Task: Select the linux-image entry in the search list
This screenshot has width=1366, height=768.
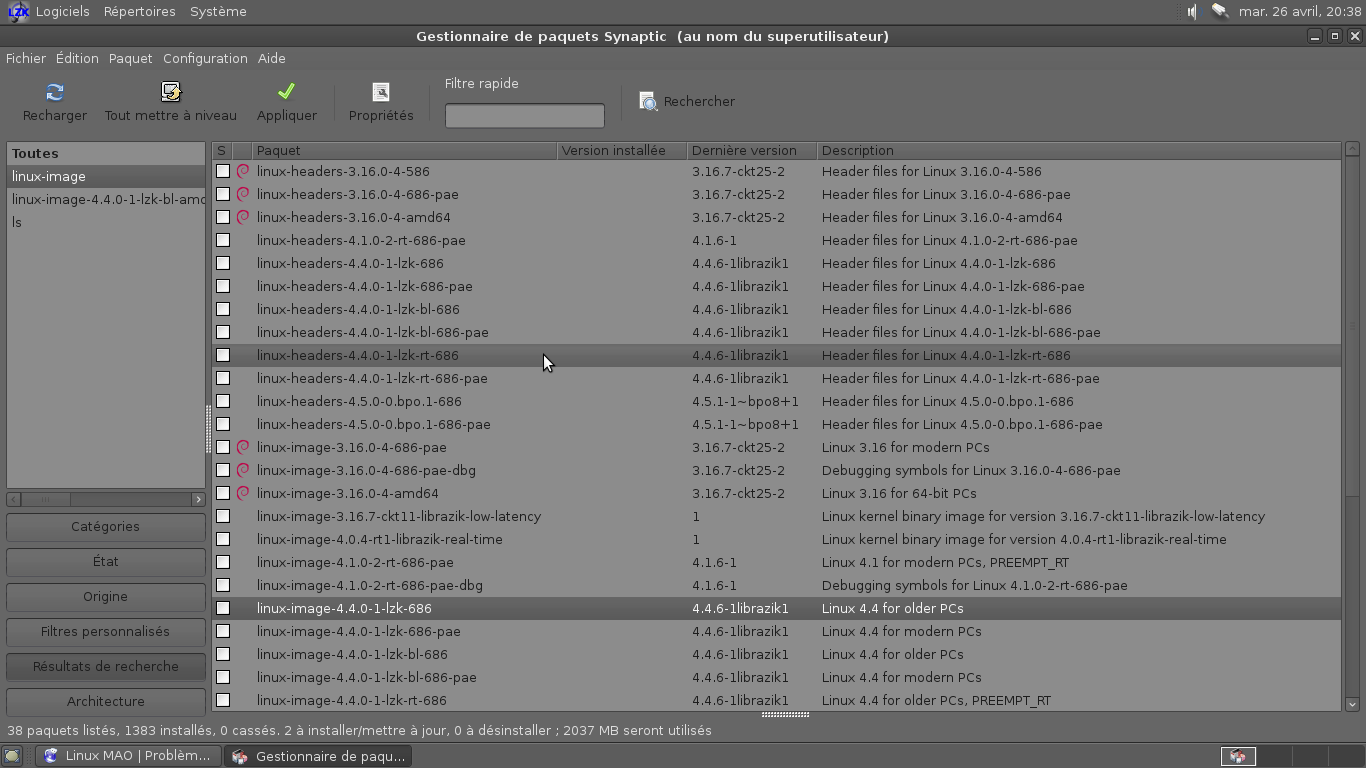Action: click(x=106, y=177)
